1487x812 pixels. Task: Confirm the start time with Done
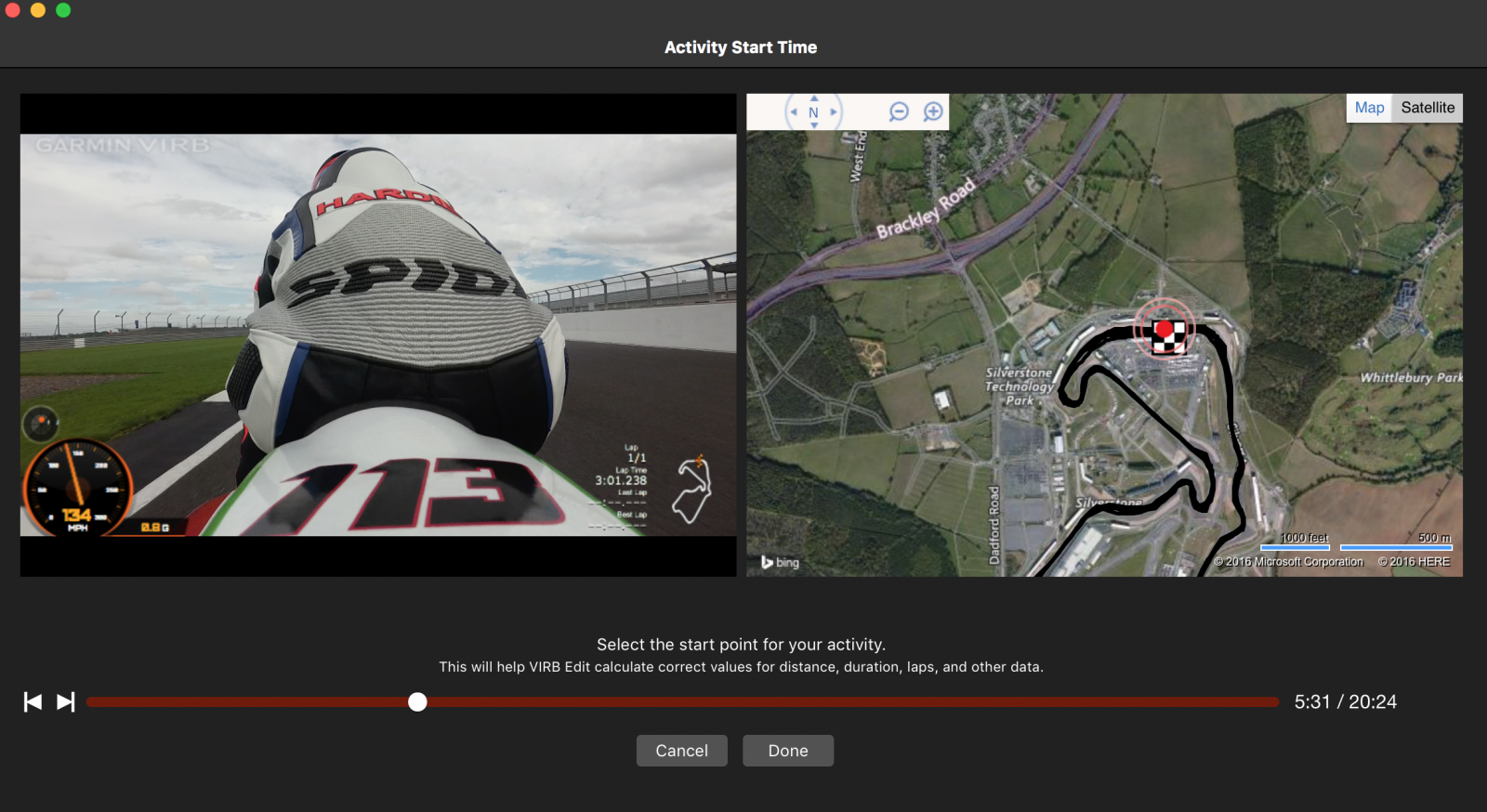click(787, 751)
